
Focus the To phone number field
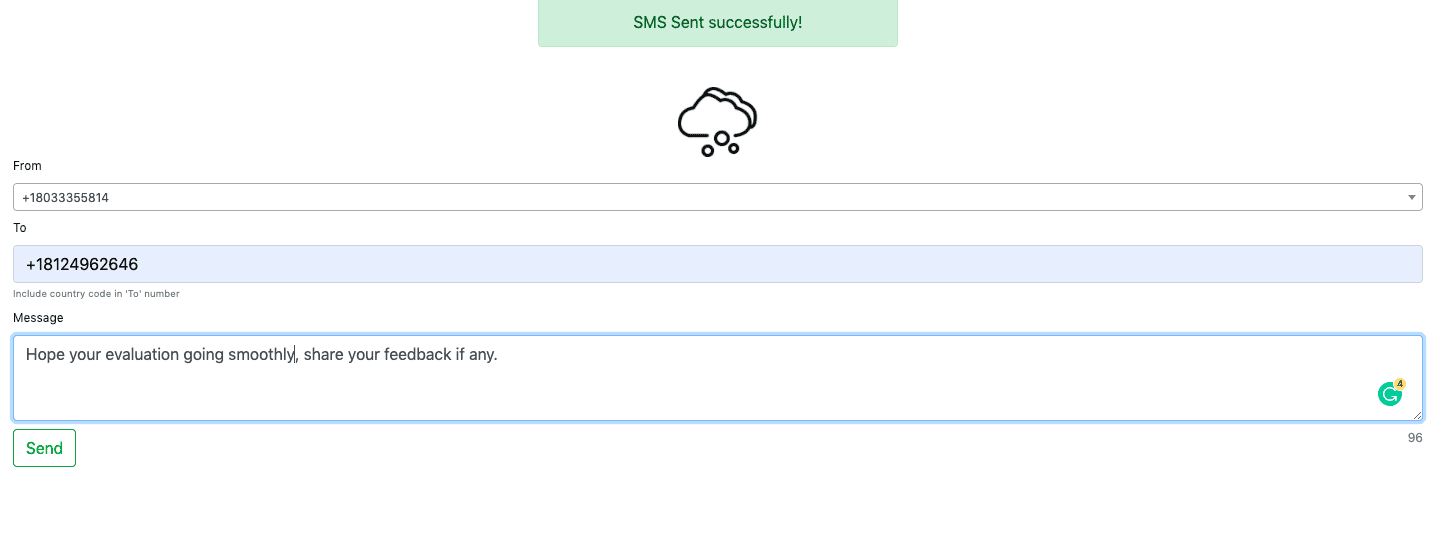click(717, 264)
